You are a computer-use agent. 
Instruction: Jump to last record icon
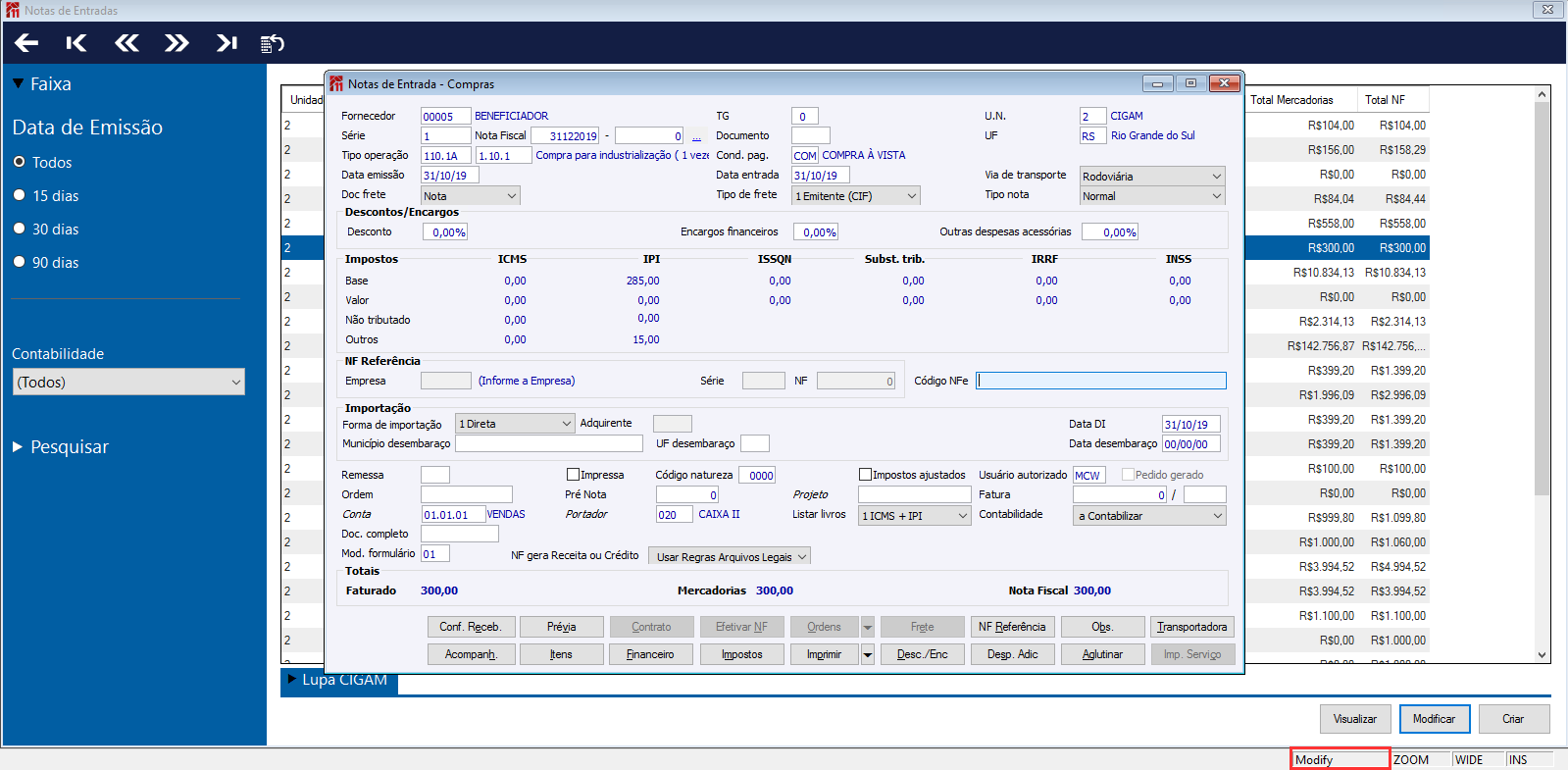pos(227,43)
